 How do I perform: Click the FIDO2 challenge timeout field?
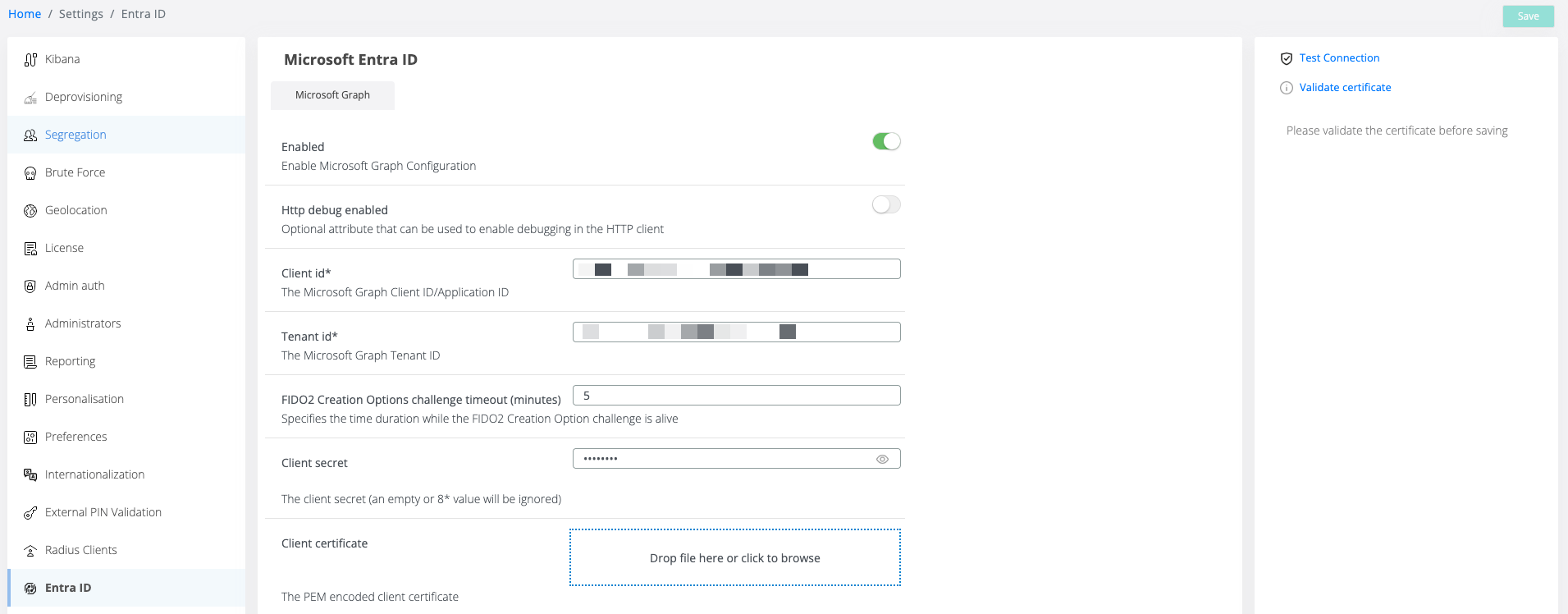click(x=736, y=396)
